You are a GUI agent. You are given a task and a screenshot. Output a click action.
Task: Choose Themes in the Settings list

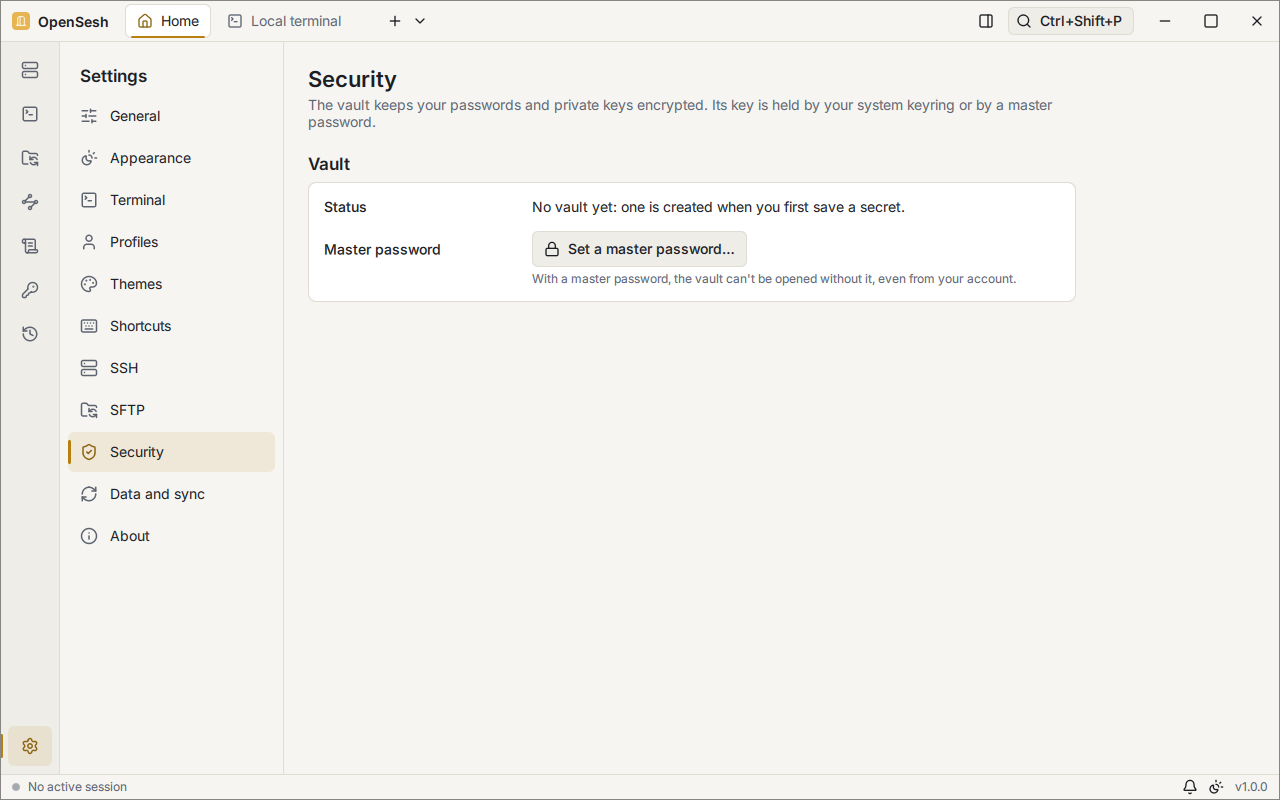pyautogui.click(x=172, y=284)
